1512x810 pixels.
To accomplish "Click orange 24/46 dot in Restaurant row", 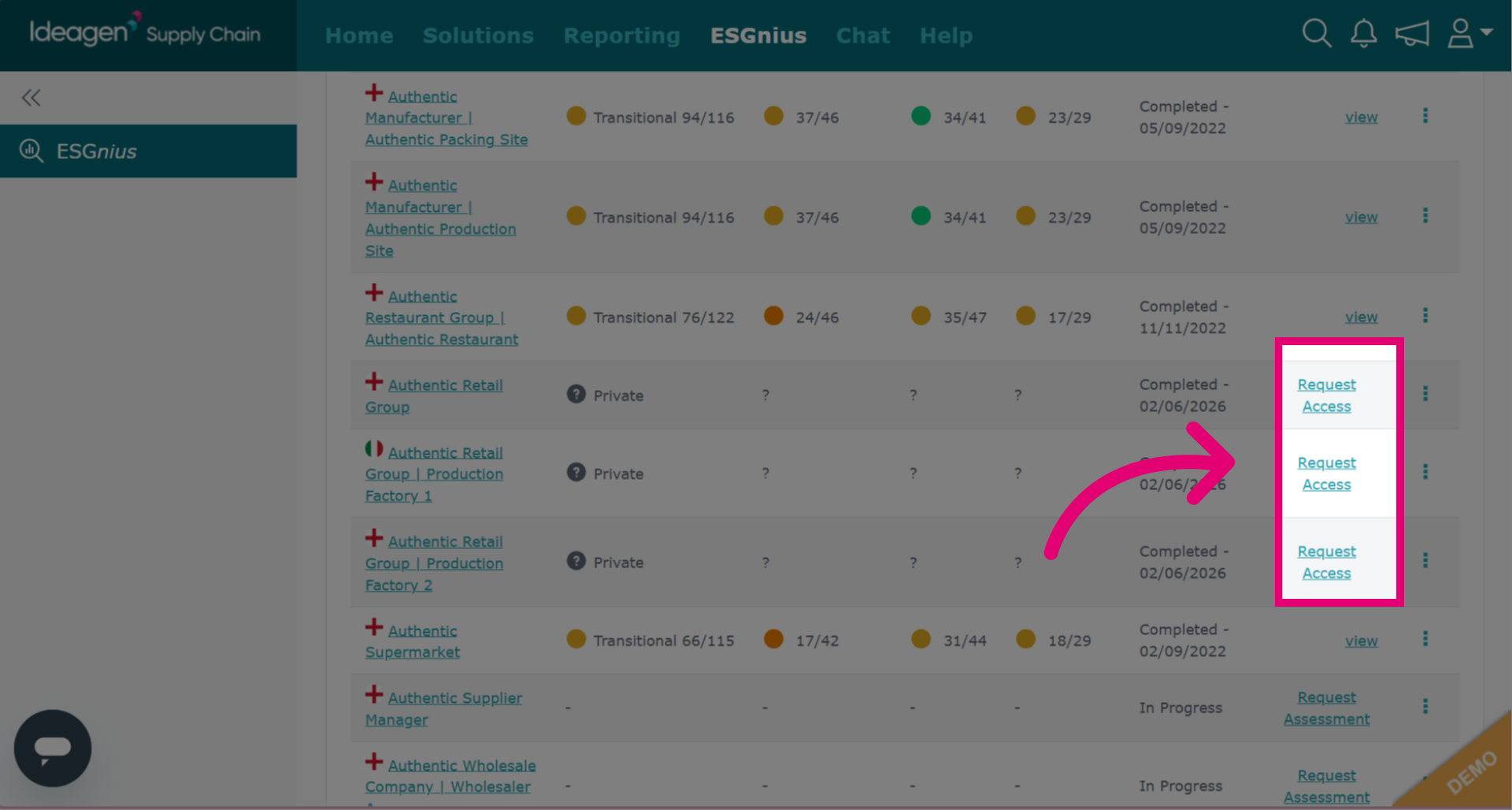I will click(773, 316).
